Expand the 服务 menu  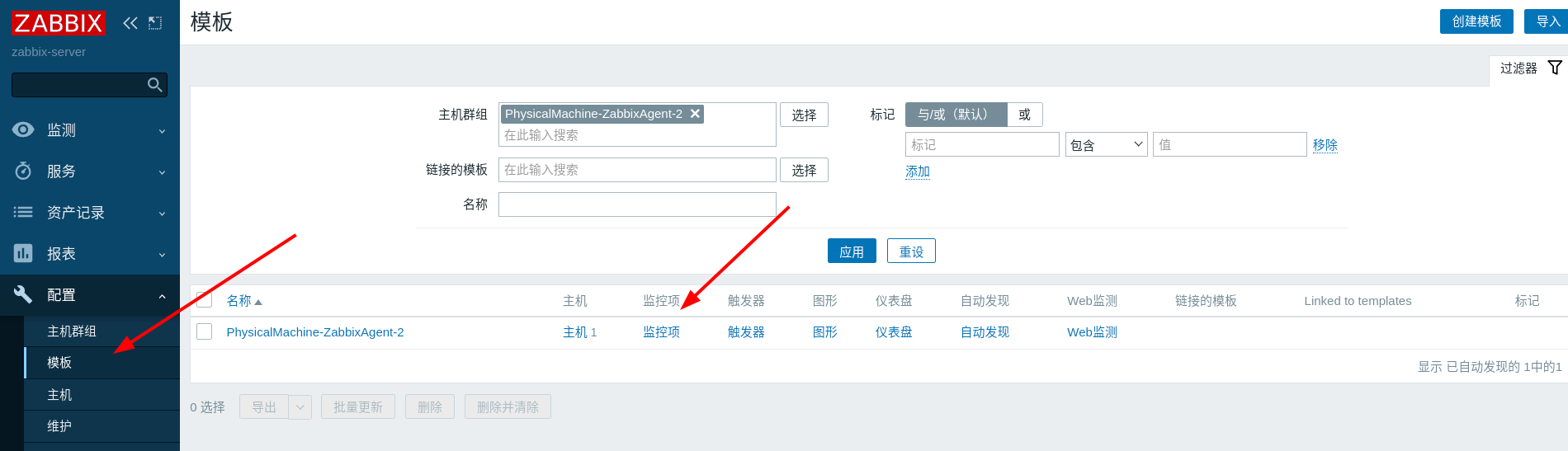[162, 172]
